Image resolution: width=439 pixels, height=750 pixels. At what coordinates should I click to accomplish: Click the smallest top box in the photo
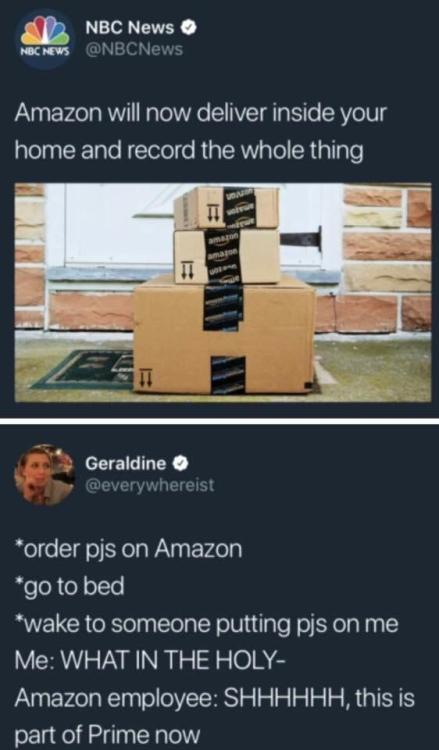227,208
